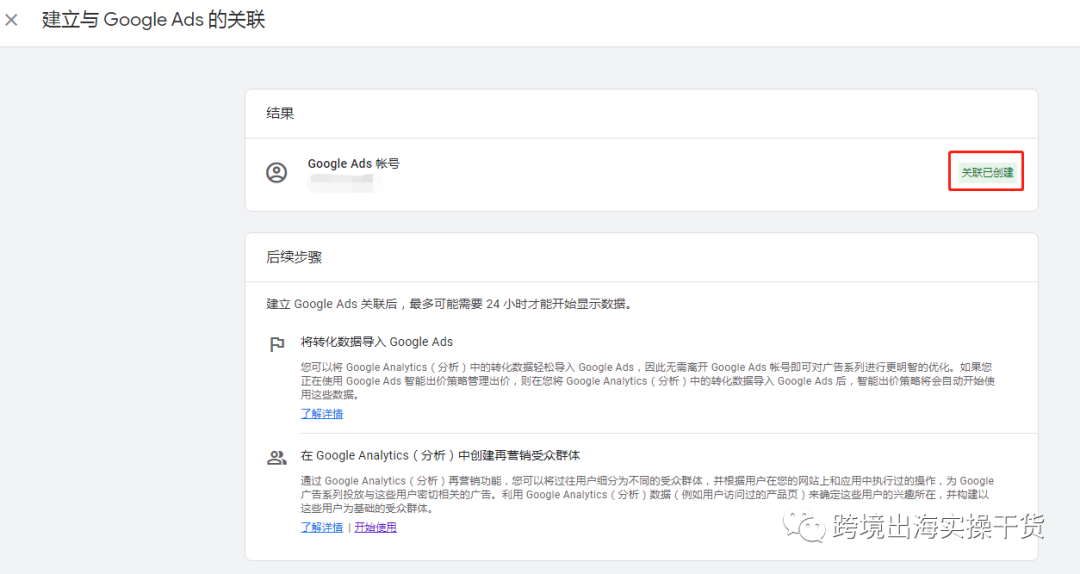
Task: Click the 将转化数据导入 Google Ads heading
Action: (377, 342)
